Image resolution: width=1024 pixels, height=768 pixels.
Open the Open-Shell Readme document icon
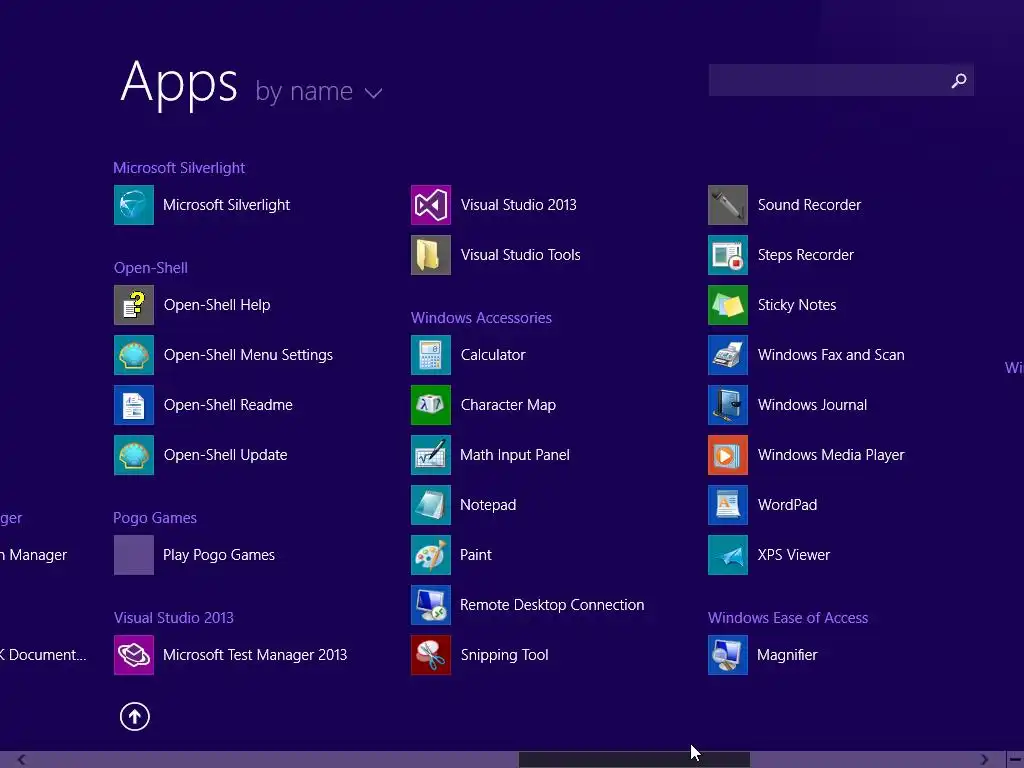134,405
